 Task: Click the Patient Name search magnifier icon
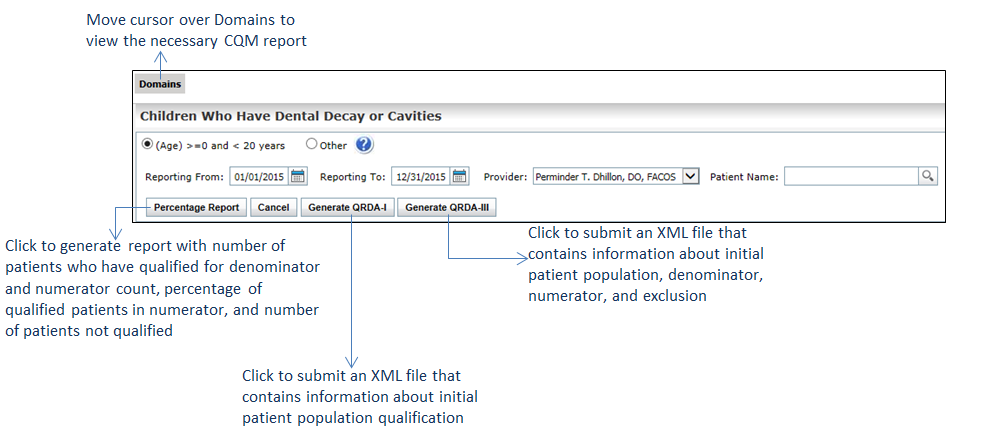point(927,176)
